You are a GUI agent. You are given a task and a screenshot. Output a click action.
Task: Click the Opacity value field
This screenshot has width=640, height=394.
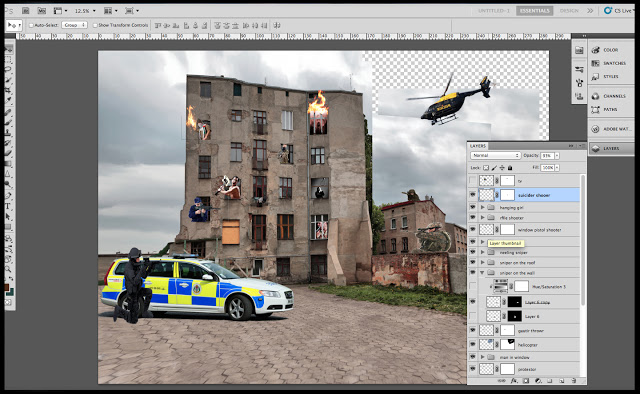point(547,156)
